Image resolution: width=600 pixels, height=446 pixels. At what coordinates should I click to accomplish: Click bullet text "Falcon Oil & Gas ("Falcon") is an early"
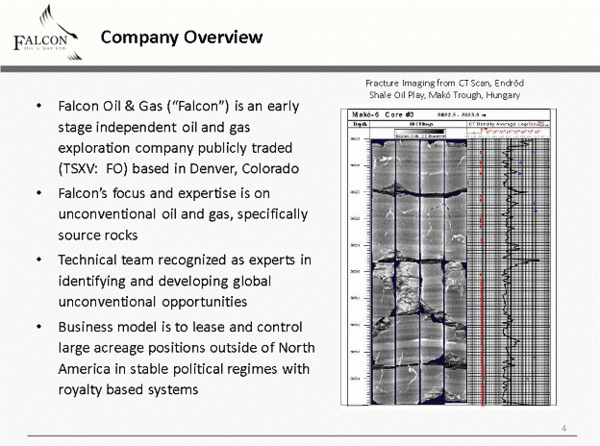(x=178, y=106)
